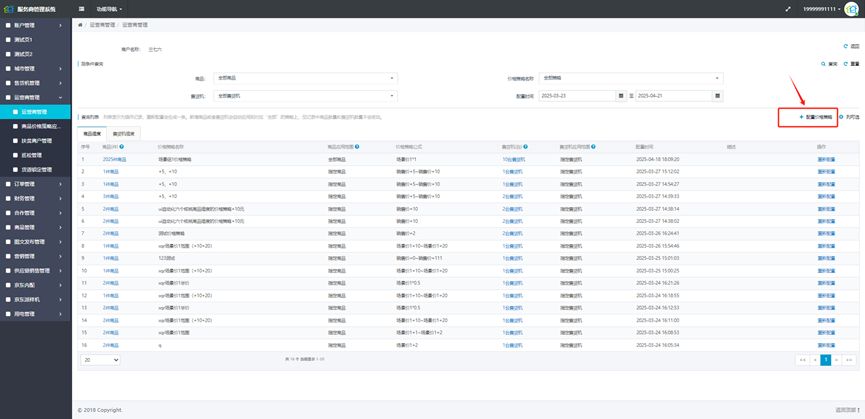Open 测试页2 in the sidebar
Viewport: 865px width, 419px height.
(x=36, y=54)
